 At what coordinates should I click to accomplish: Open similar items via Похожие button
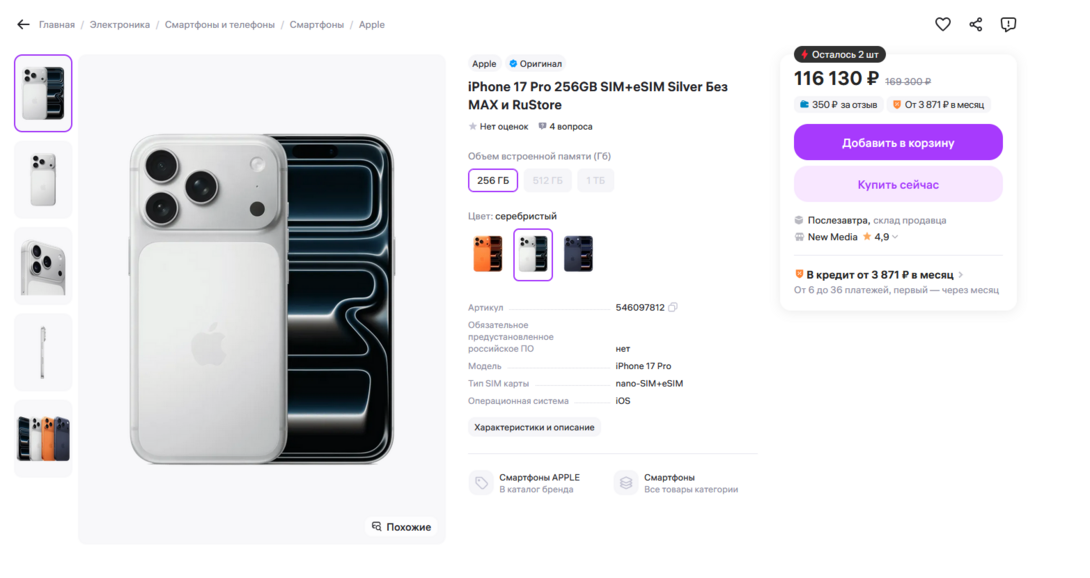pyautogui.click(x=401, y=526)
